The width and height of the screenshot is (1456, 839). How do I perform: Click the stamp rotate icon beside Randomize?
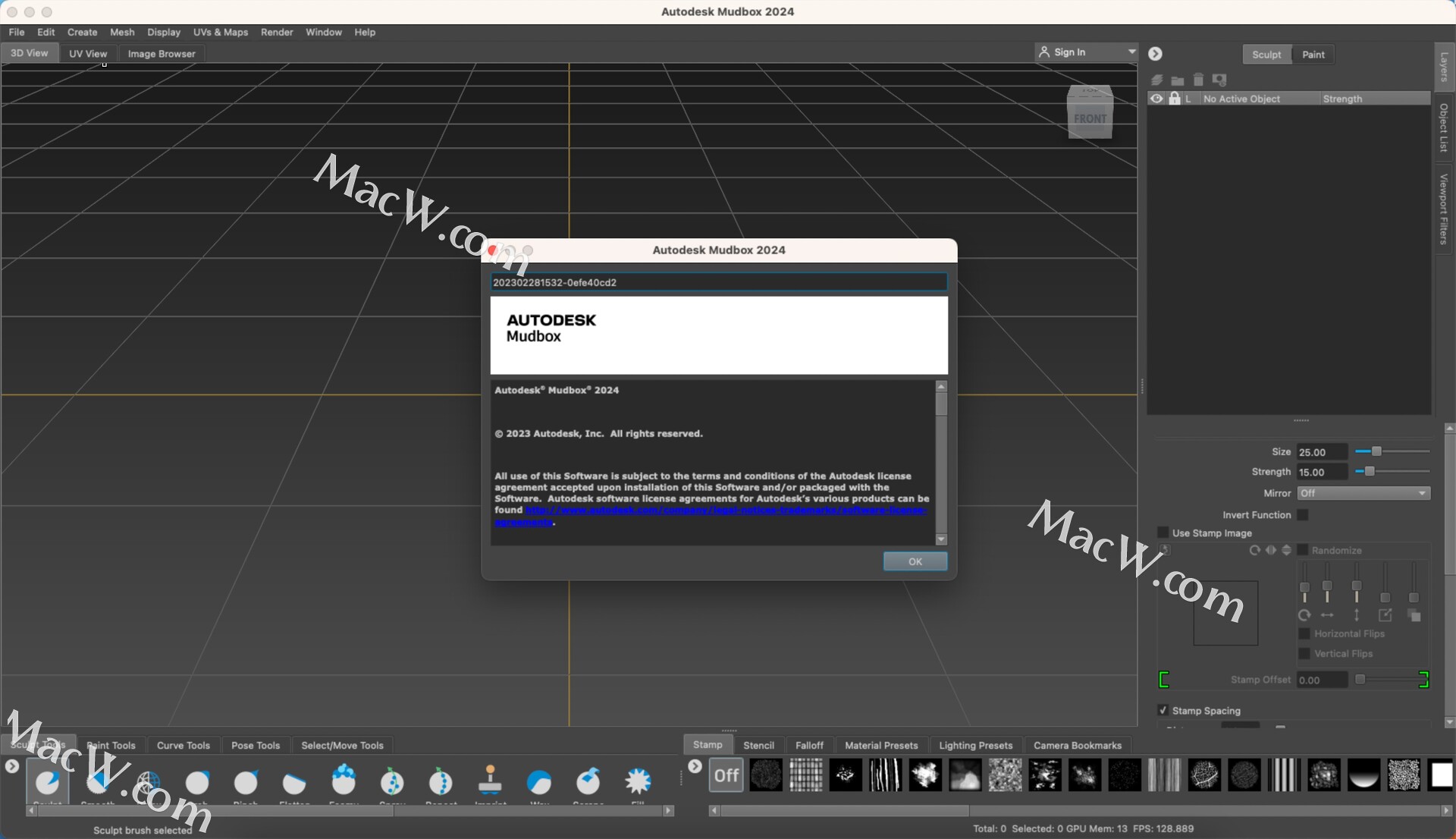click(x=1255, y=550)
